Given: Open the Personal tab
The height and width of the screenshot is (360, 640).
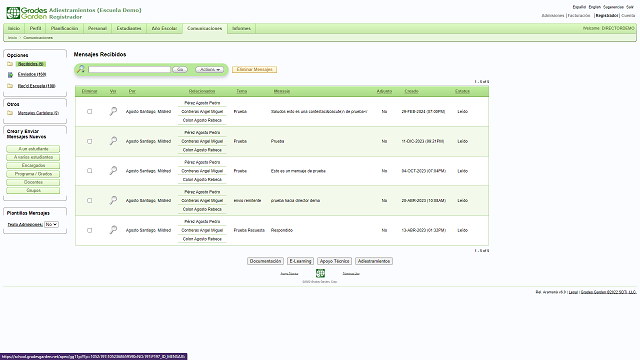Looking at the screenshot, I should (x=97, y=29).
